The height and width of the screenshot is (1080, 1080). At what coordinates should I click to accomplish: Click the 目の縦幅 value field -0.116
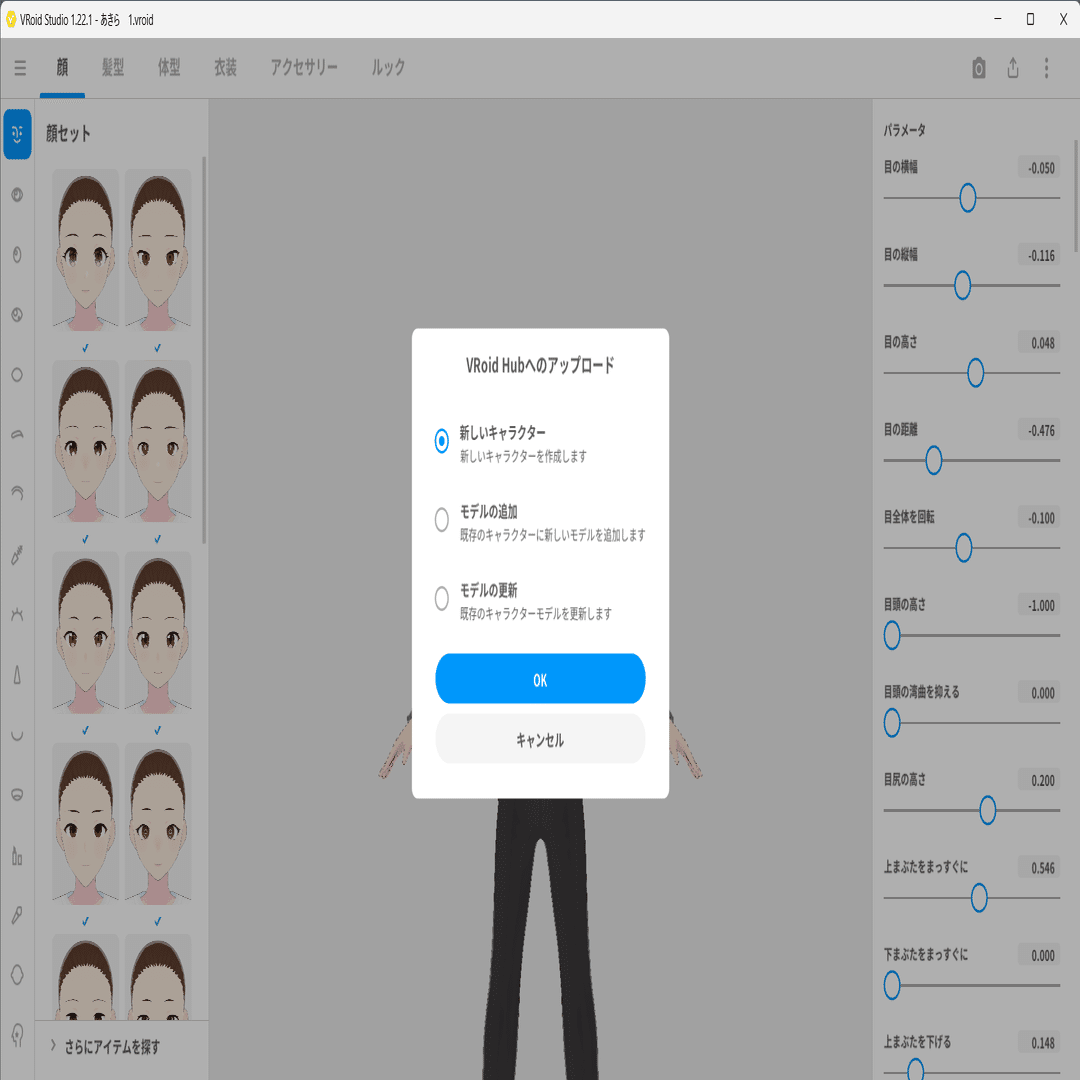[1039, 255]
